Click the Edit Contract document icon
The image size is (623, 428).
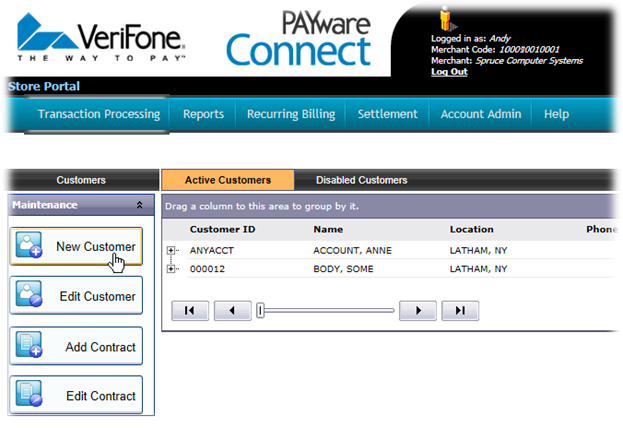tap(29, 394)
